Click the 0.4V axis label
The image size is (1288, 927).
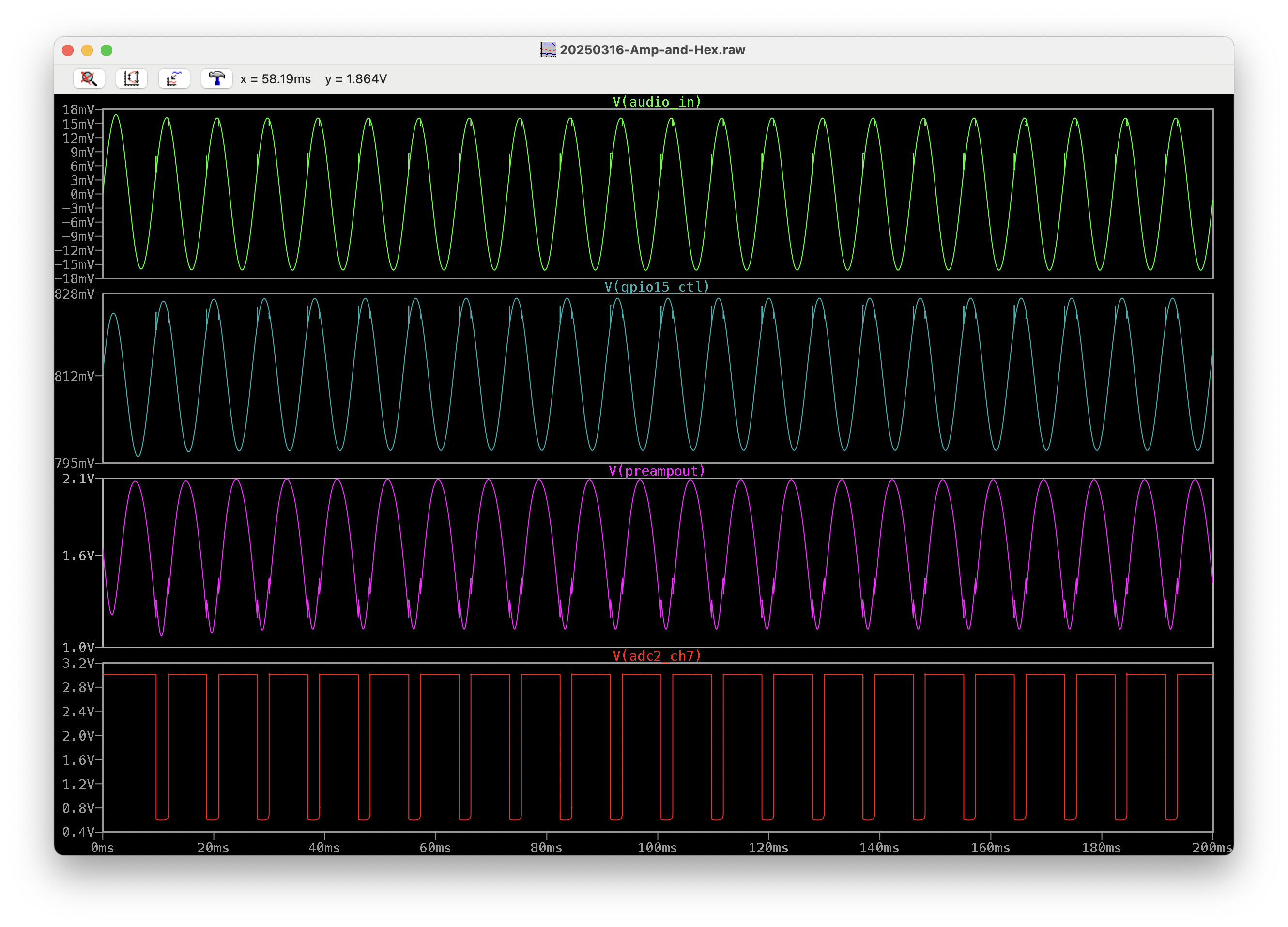pyautogui.click(x=78, y=833)
